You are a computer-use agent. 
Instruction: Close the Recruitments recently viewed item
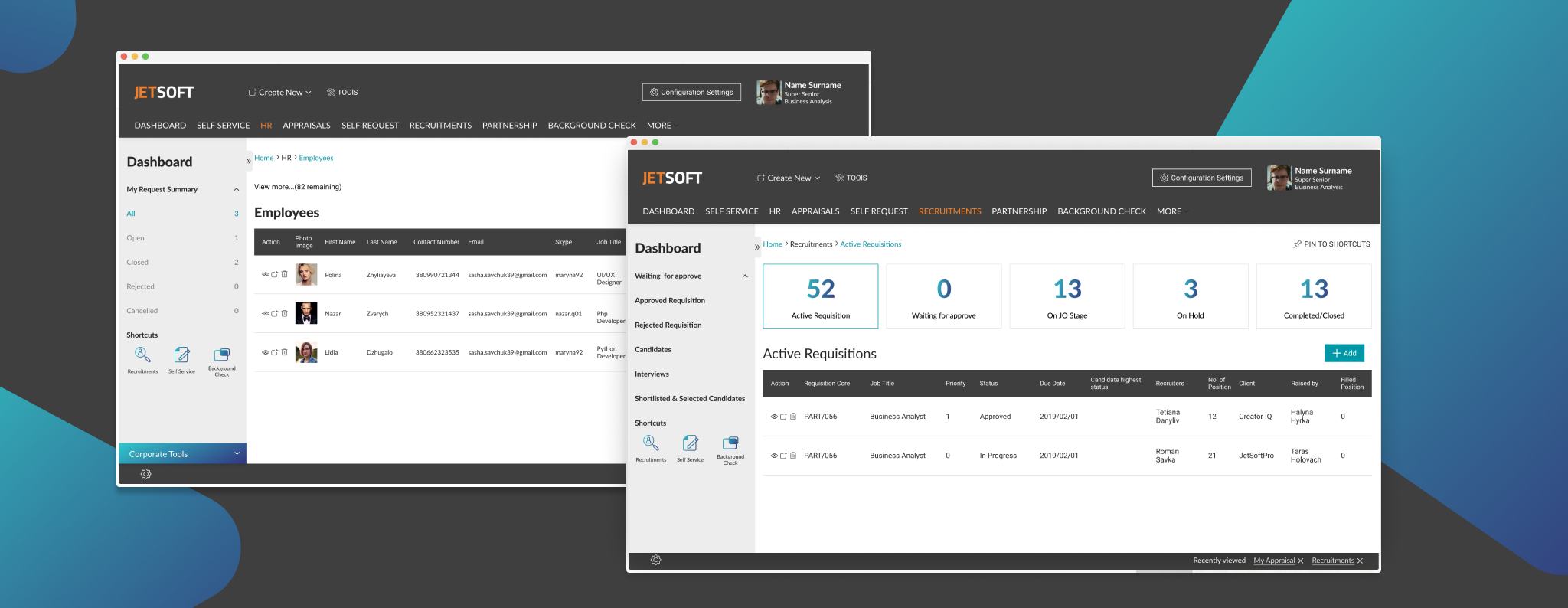1360,561
